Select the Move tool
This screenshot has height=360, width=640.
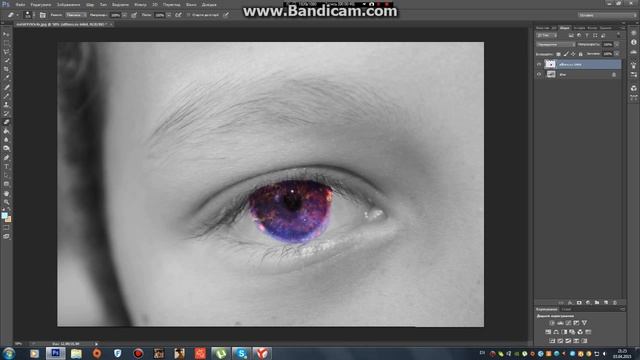click(x=6, y=34)
